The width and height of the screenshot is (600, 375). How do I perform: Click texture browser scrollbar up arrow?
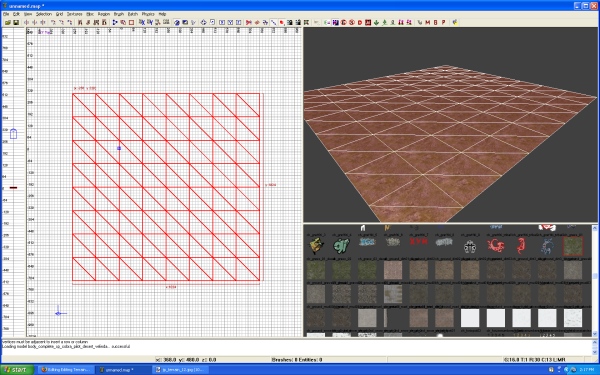(595, 228)
